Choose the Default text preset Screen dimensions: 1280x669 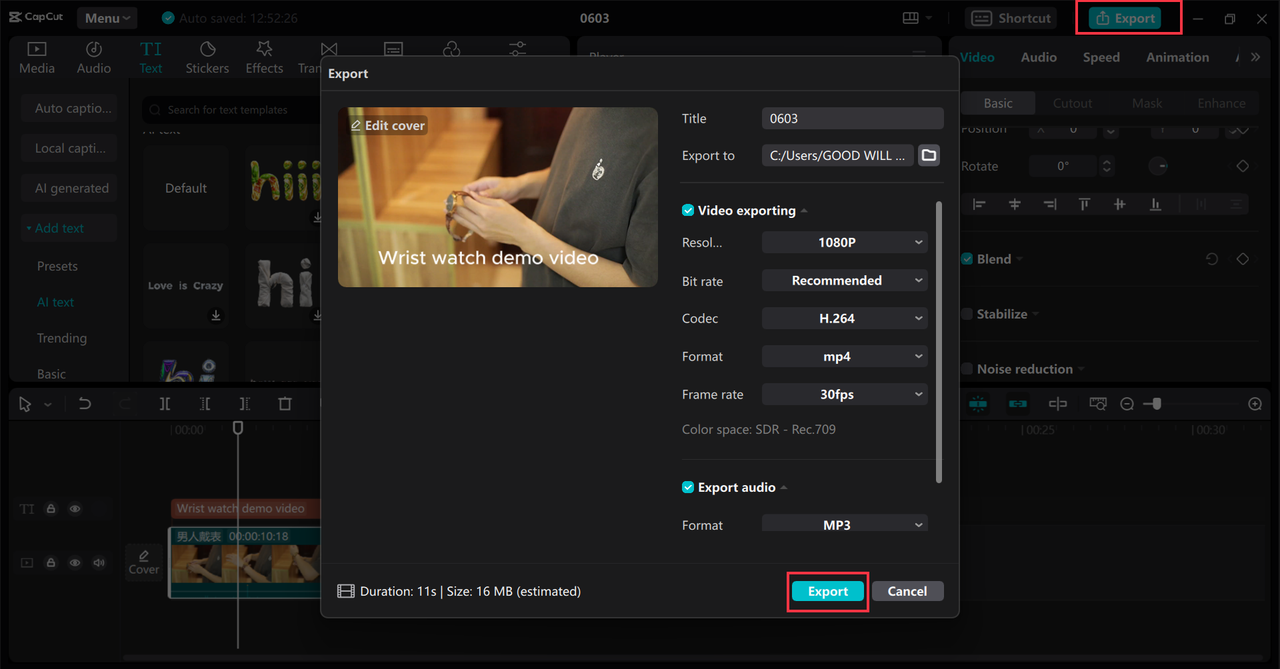(x=186, y=188)
